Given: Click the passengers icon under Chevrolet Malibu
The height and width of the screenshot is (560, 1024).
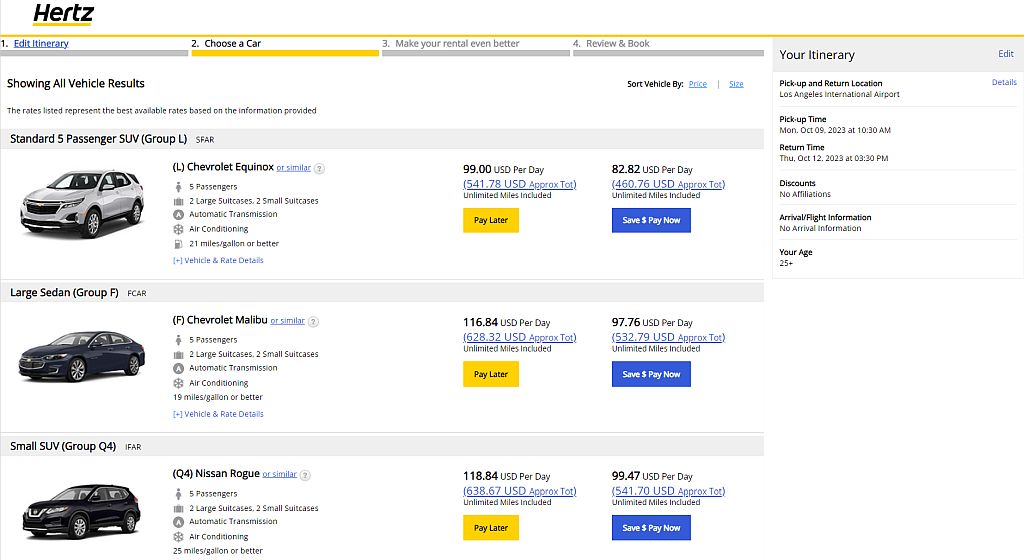Looking at the screenshot, I should click(178, 340).
